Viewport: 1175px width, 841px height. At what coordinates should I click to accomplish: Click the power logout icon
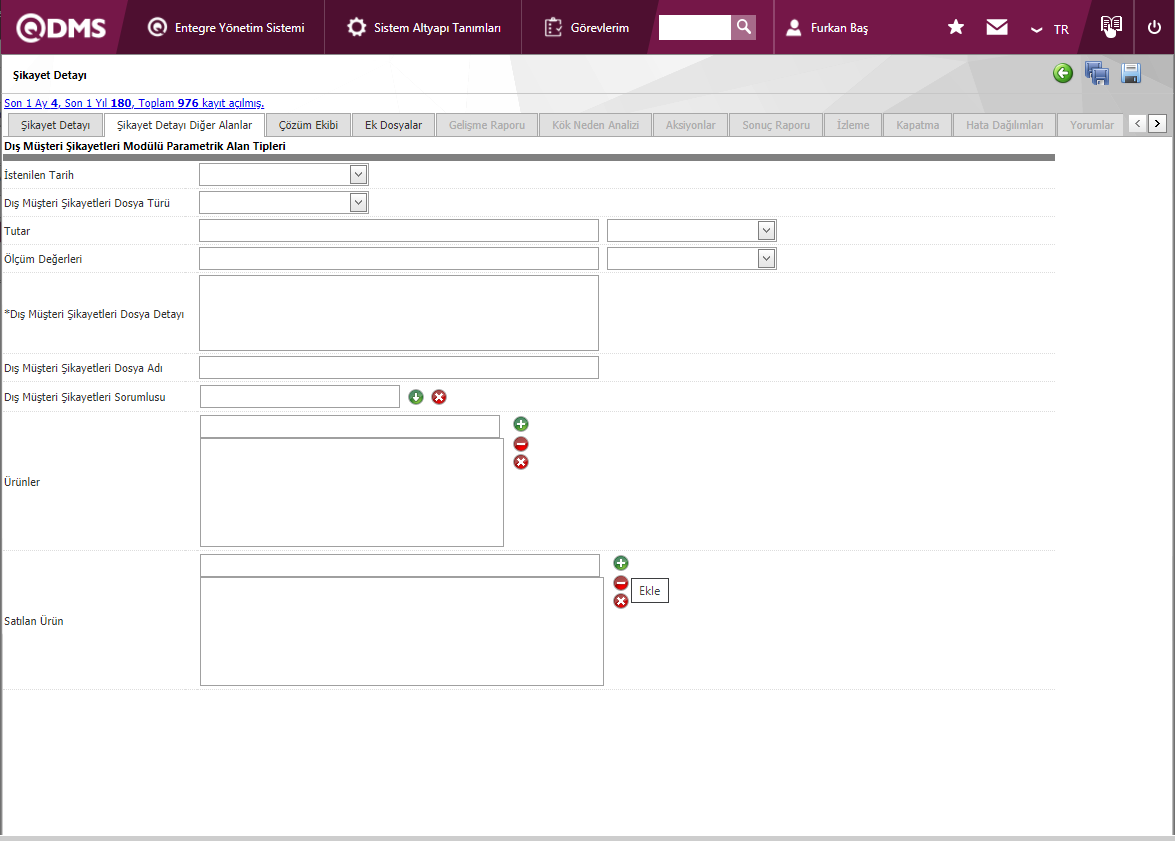pos(1154,27)
